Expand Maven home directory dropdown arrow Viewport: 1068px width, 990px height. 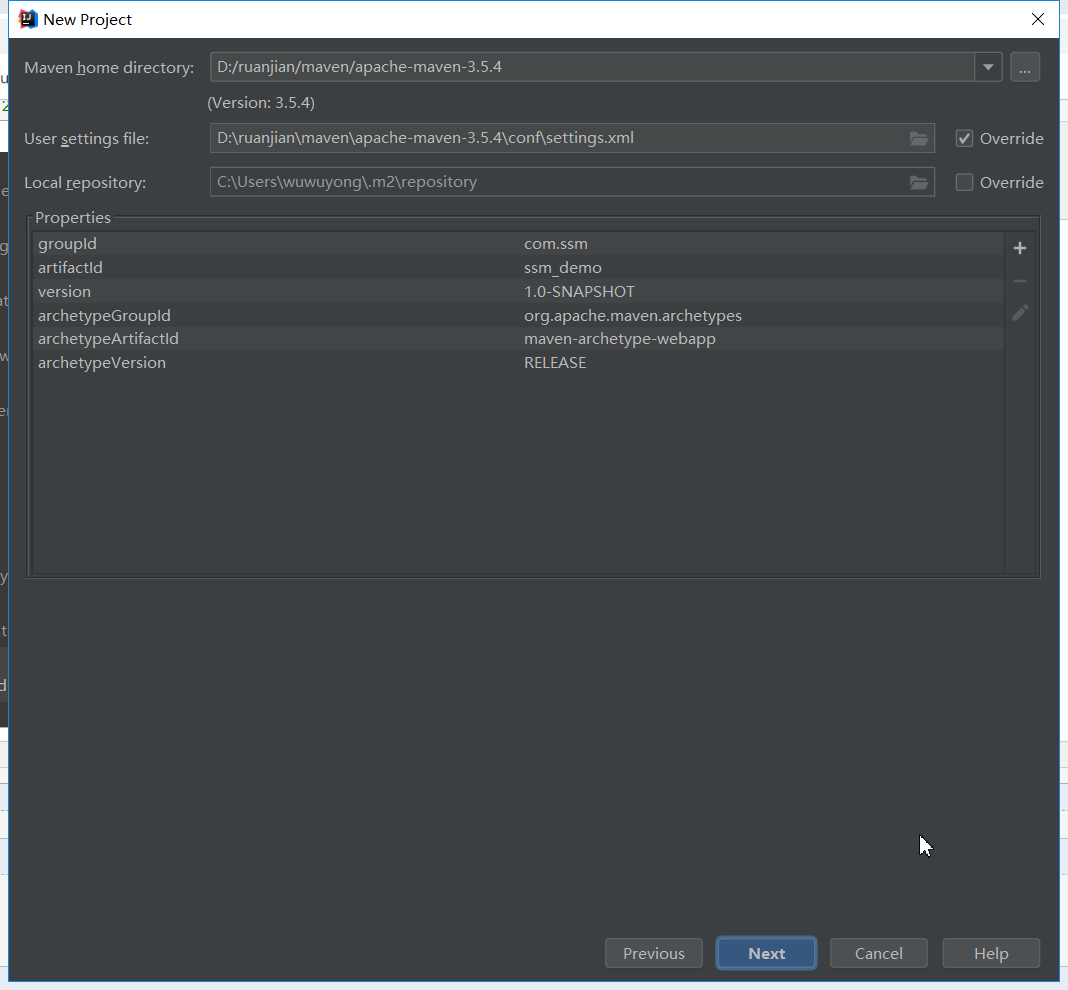[988, 68]
